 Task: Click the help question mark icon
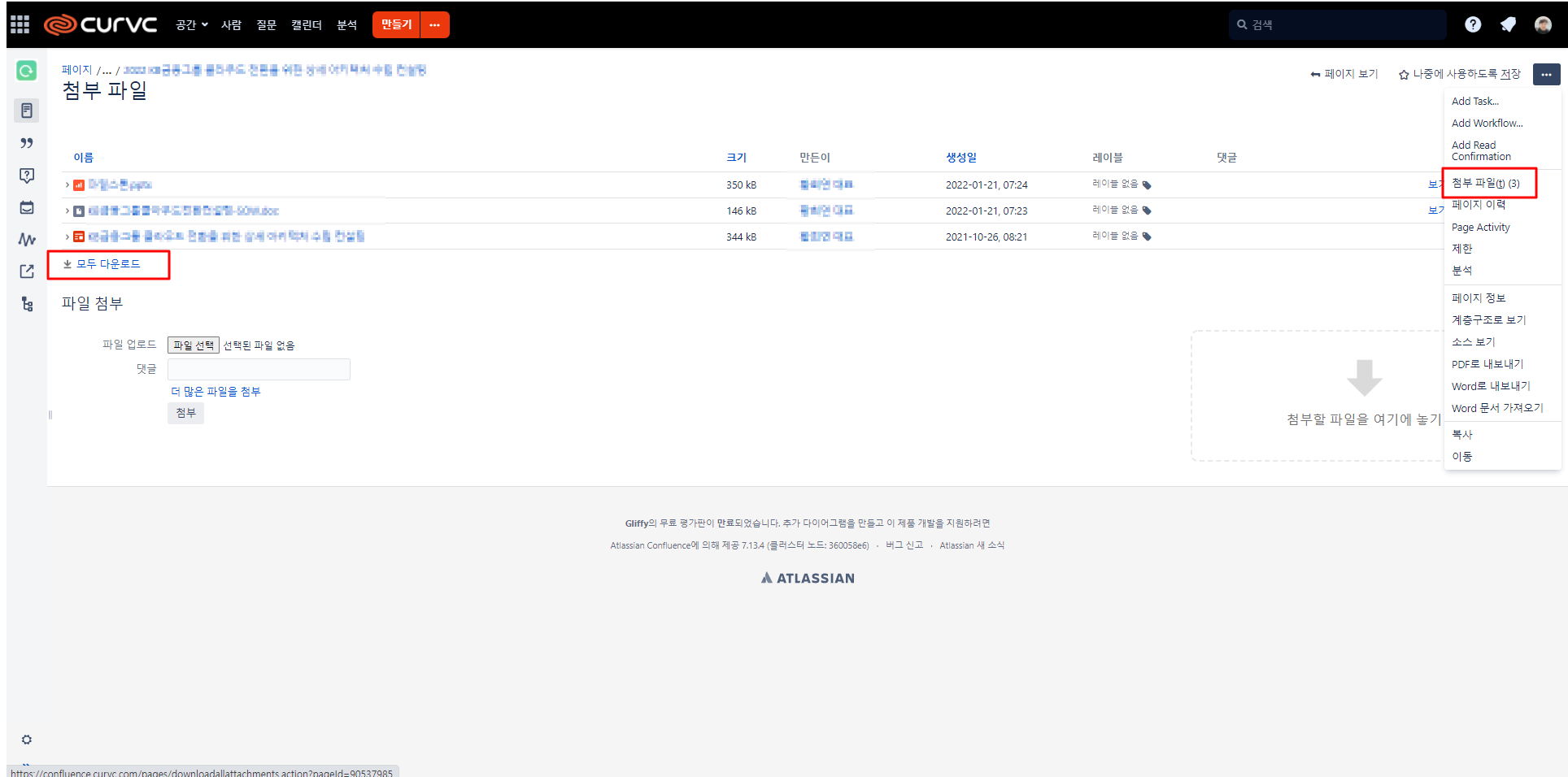pos(1473,24)
